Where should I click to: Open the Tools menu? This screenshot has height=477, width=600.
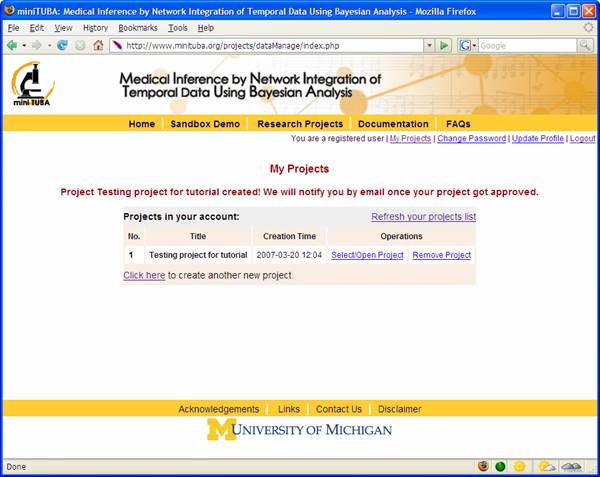tap(178, 28)
